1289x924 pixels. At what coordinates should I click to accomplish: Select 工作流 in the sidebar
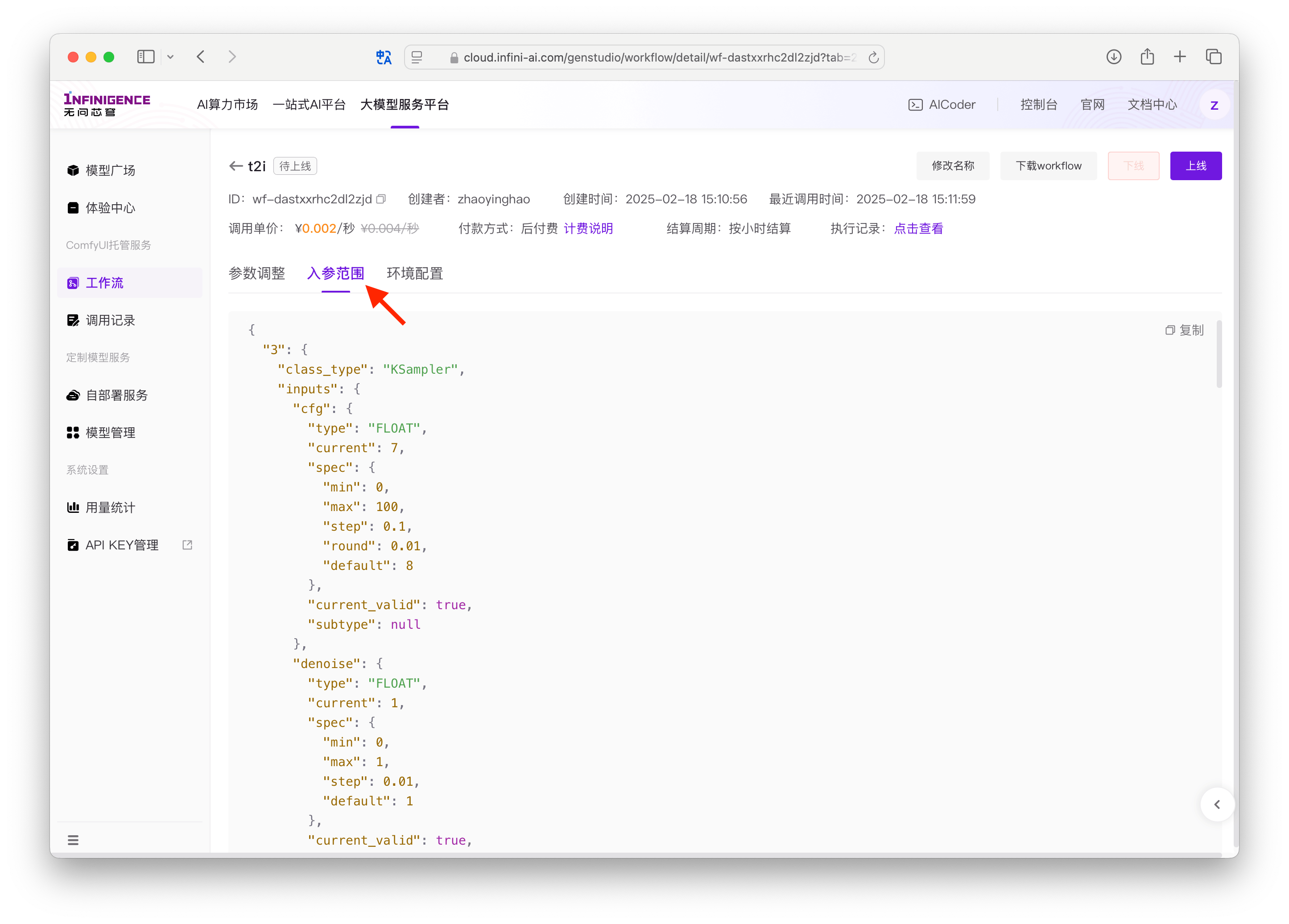point(130,283)
